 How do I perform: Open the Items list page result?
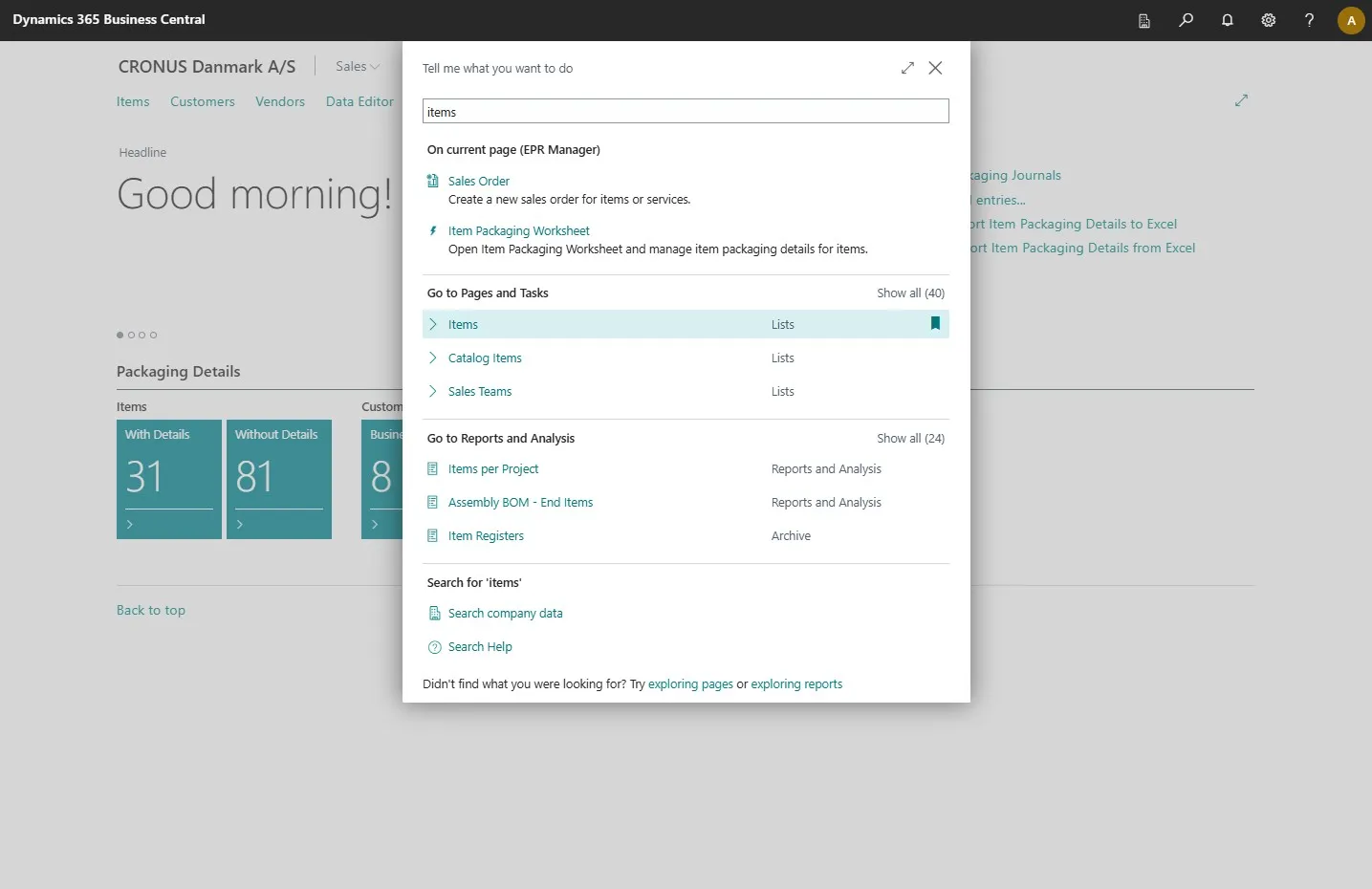click(x=463, y=324)
